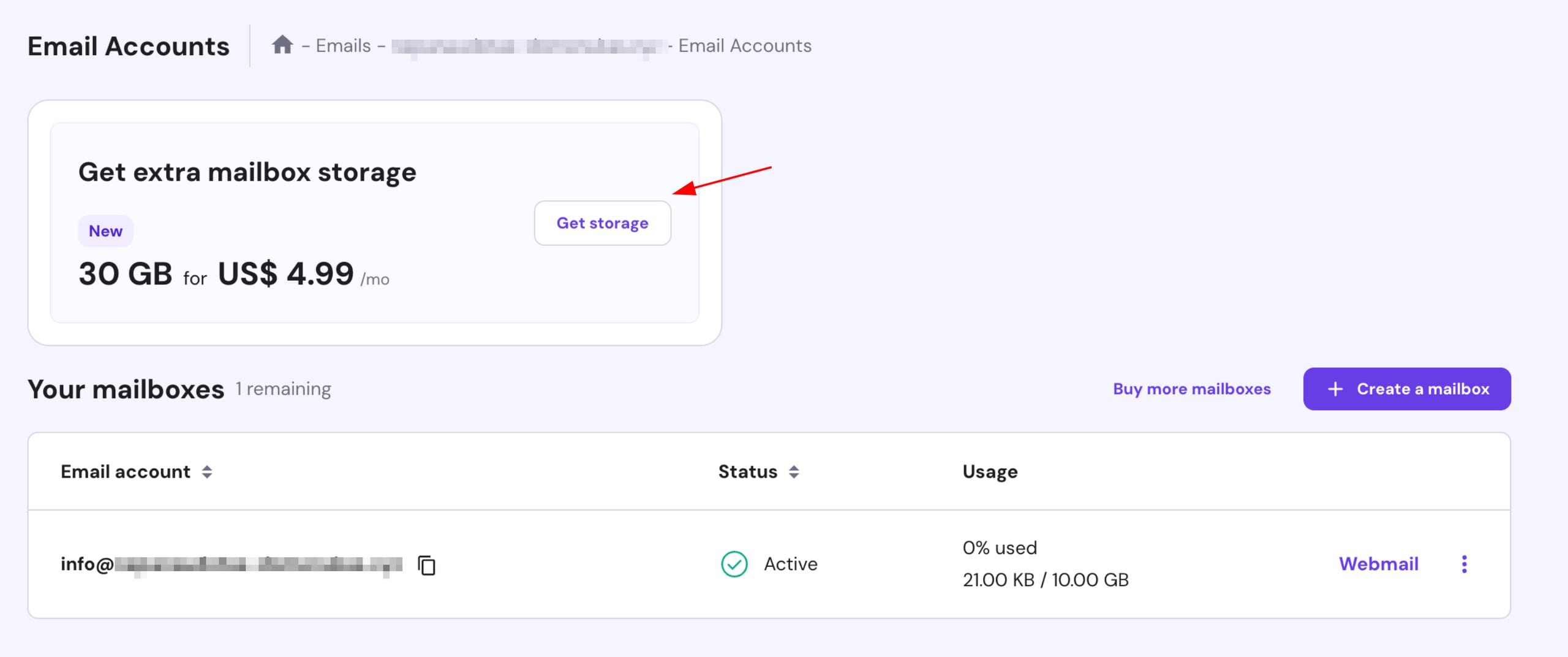
Task: Go to the blurred domain breadcrumb link
Action: [x=527, y=46]
